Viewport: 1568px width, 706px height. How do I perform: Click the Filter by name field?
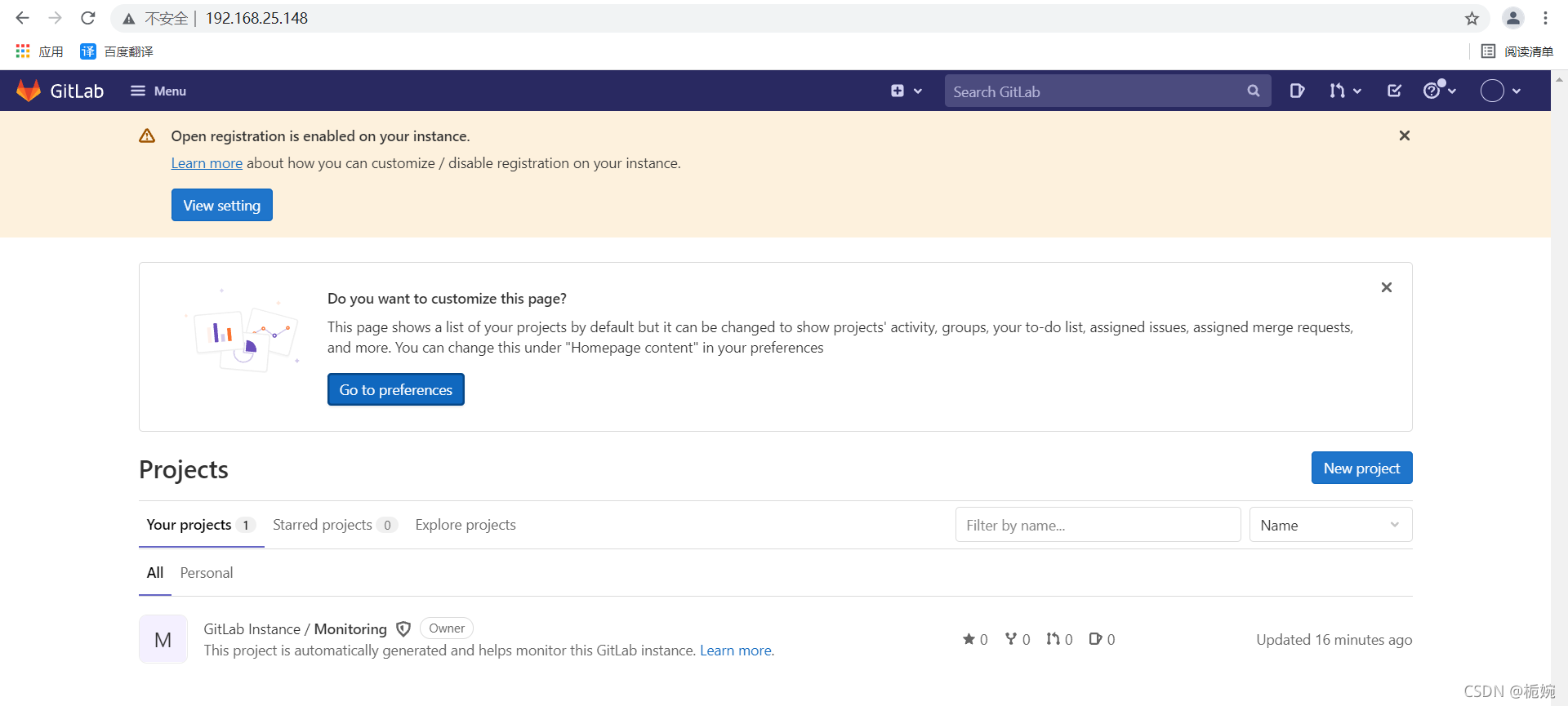[x=1098, y=525]
